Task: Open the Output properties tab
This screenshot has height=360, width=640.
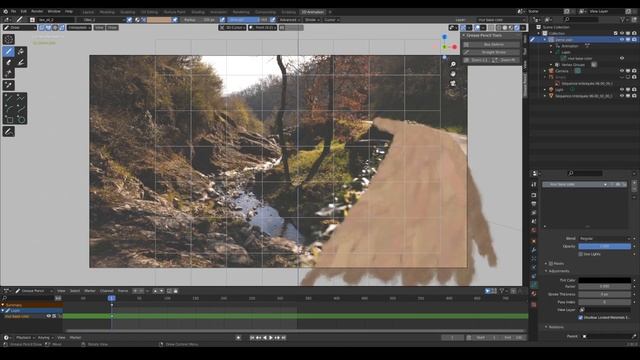Action: tap(533, 204)
